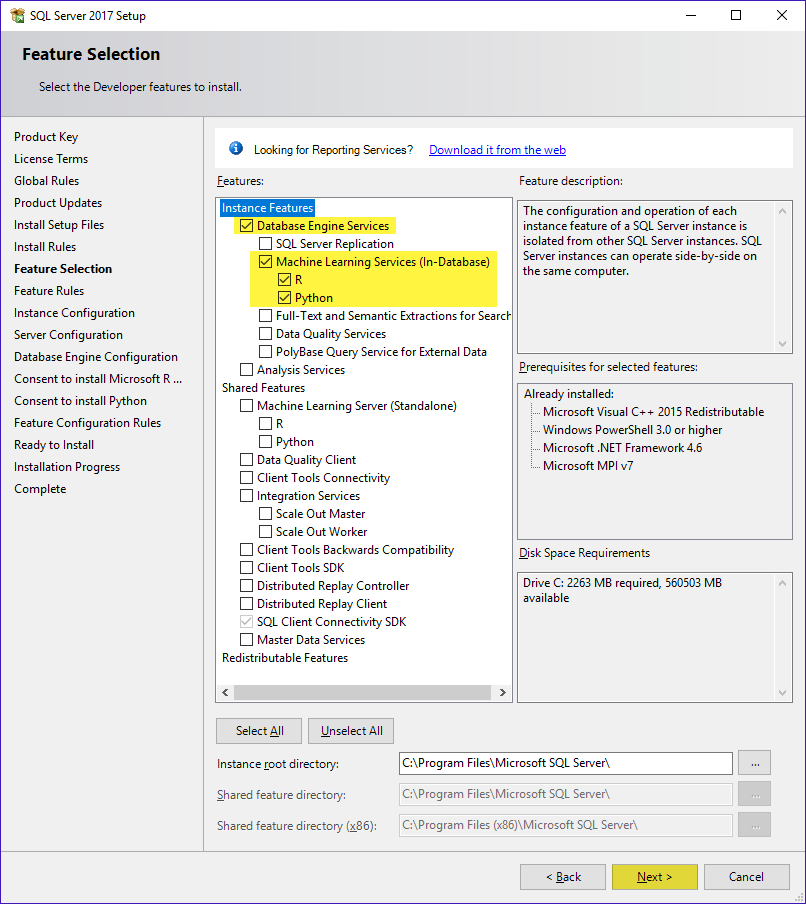This screenshot has height=904, width=806.
Task: Select the Feature Rules step
Action: click(49, 291)
